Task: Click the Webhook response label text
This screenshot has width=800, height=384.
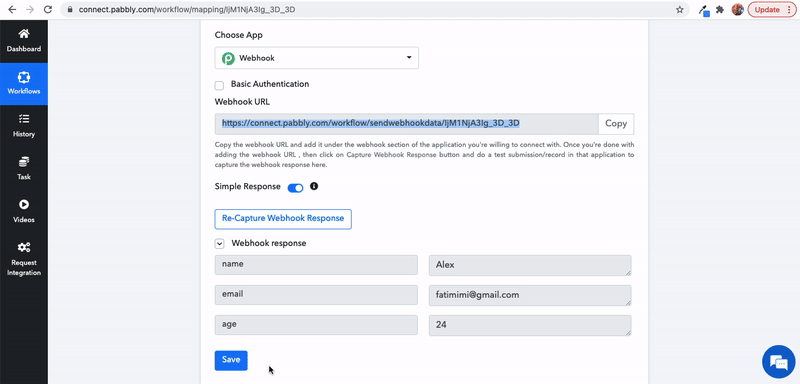Action: pyautogui.click(x=269, y=243)
